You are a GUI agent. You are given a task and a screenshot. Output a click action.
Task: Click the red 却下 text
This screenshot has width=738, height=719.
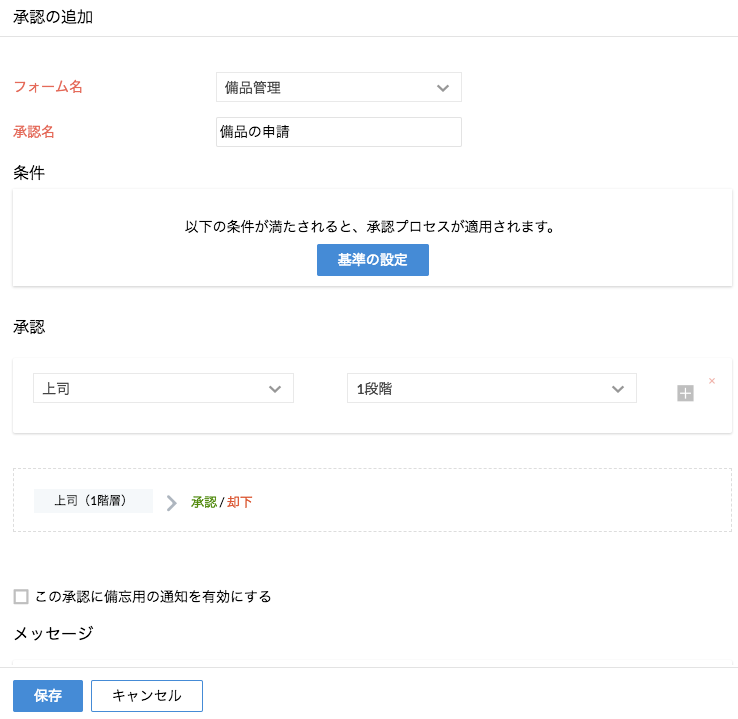[x=240, y=502]
